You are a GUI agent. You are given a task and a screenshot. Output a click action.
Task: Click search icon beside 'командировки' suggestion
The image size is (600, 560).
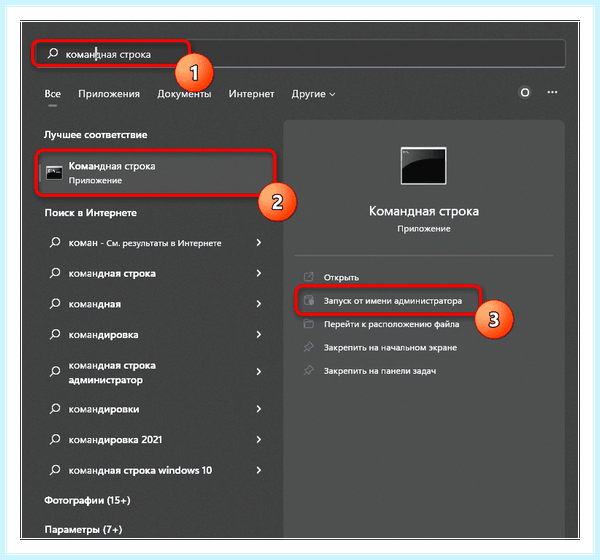(55, 408)
